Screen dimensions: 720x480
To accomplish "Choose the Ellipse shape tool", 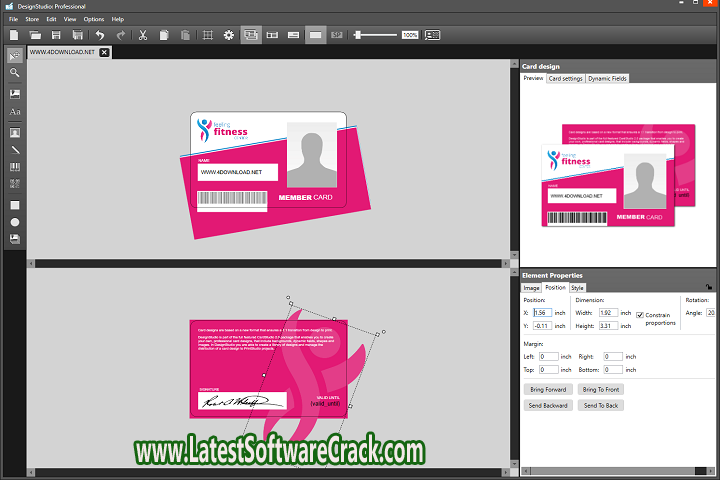I will coord(15,221).
